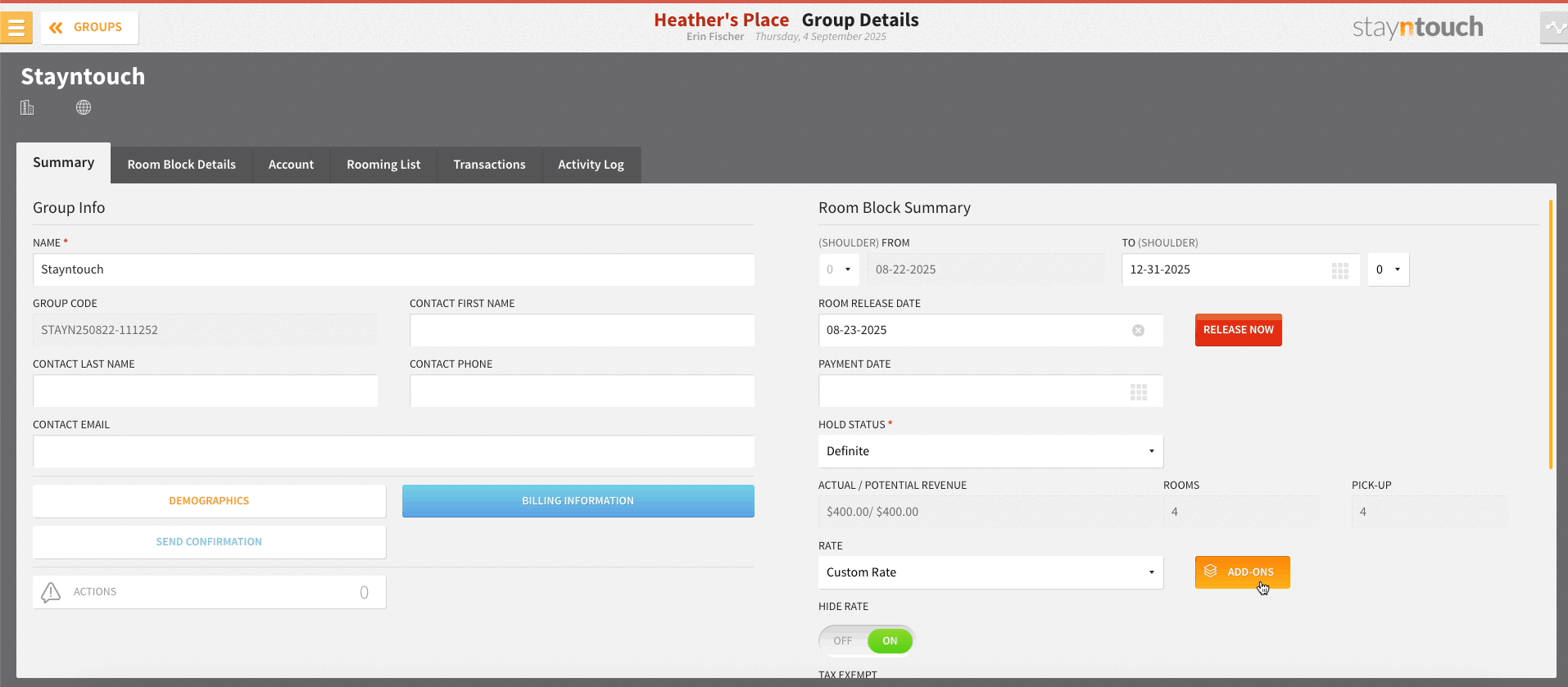Open the Activity Log tab
This screenshot has width=1568, height=687.
pyautogui.click(x=591, y=165)
